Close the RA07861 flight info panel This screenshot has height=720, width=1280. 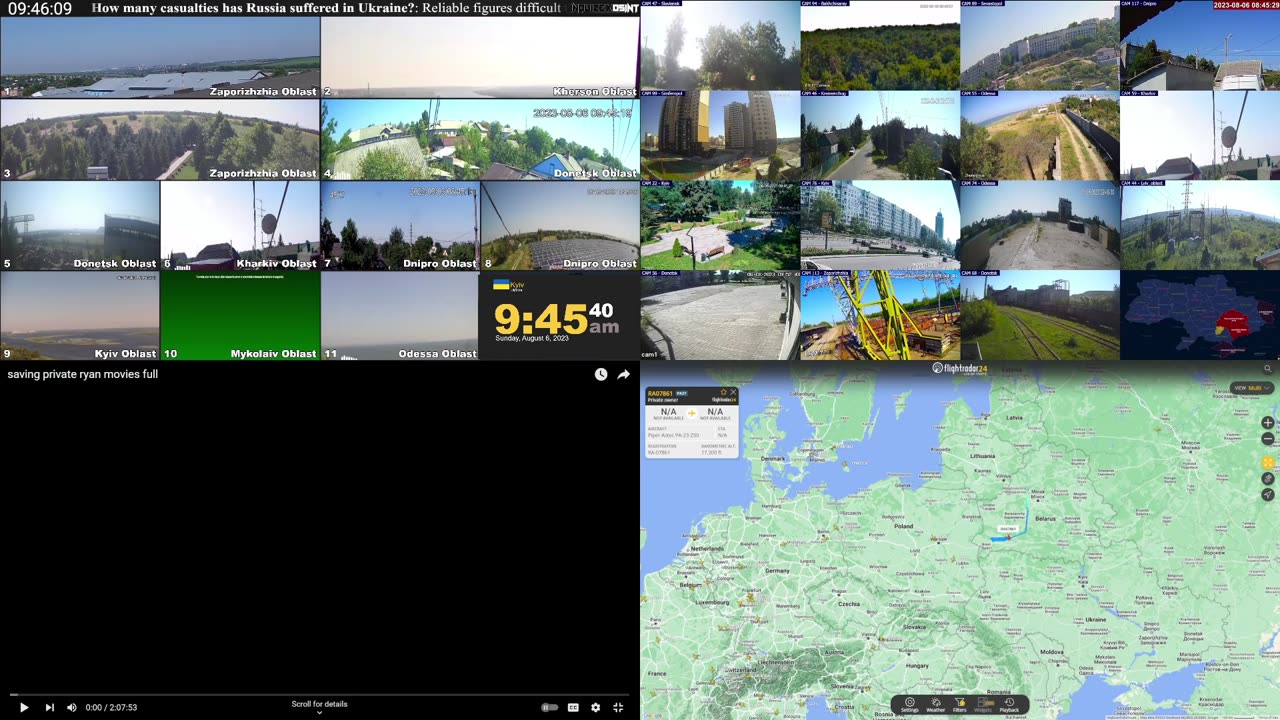tap(733, 392)
